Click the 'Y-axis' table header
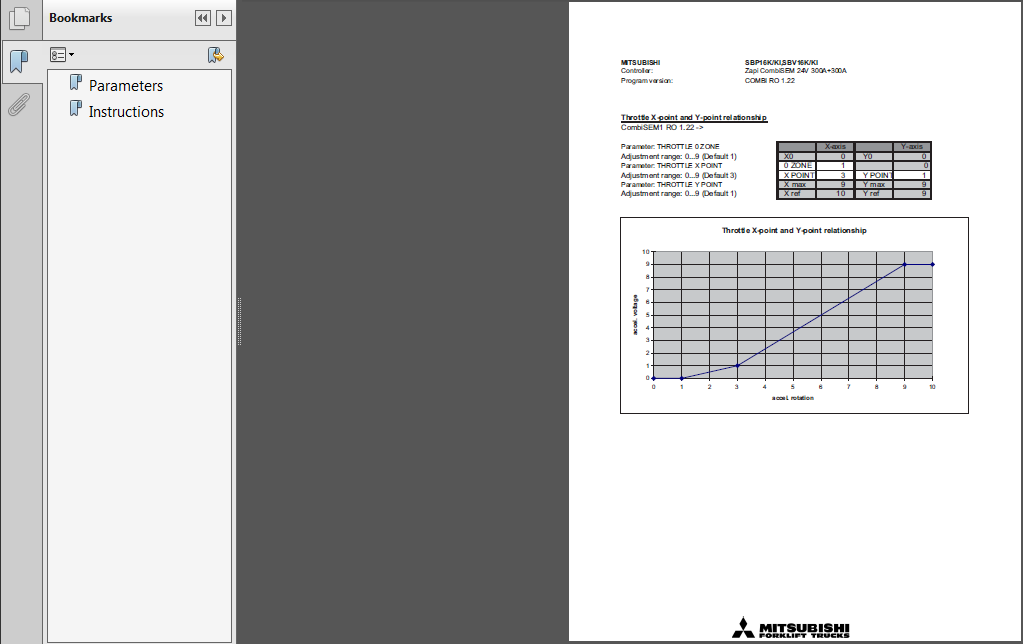1023x644 pixels. point(911,147)
